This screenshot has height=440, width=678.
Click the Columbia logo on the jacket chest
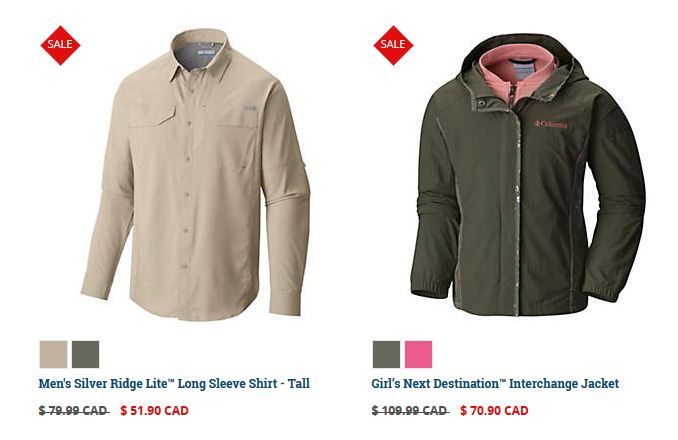pos(550,124)
